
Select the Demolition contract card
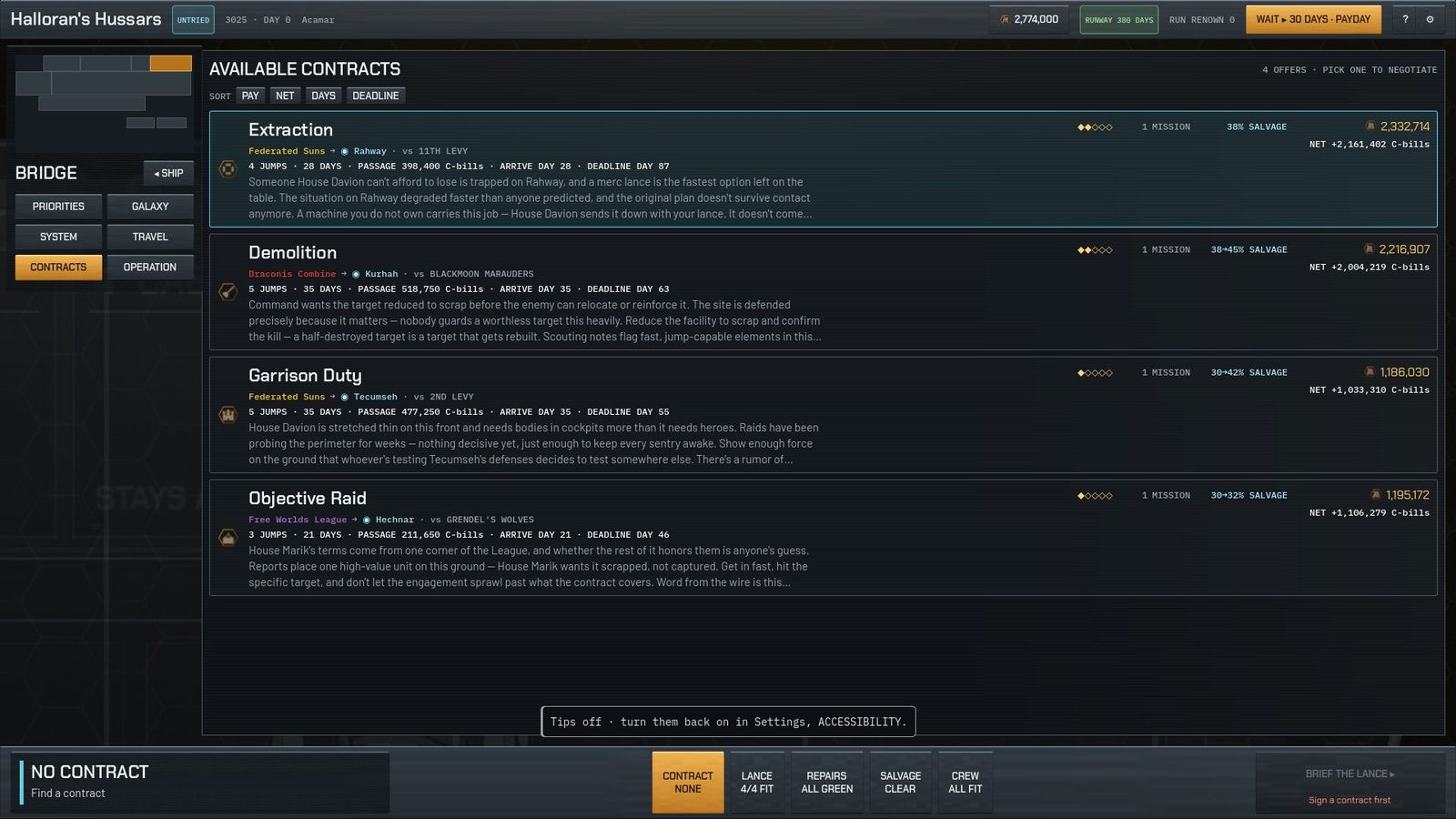pyautogui.click(x=824, y=292)
